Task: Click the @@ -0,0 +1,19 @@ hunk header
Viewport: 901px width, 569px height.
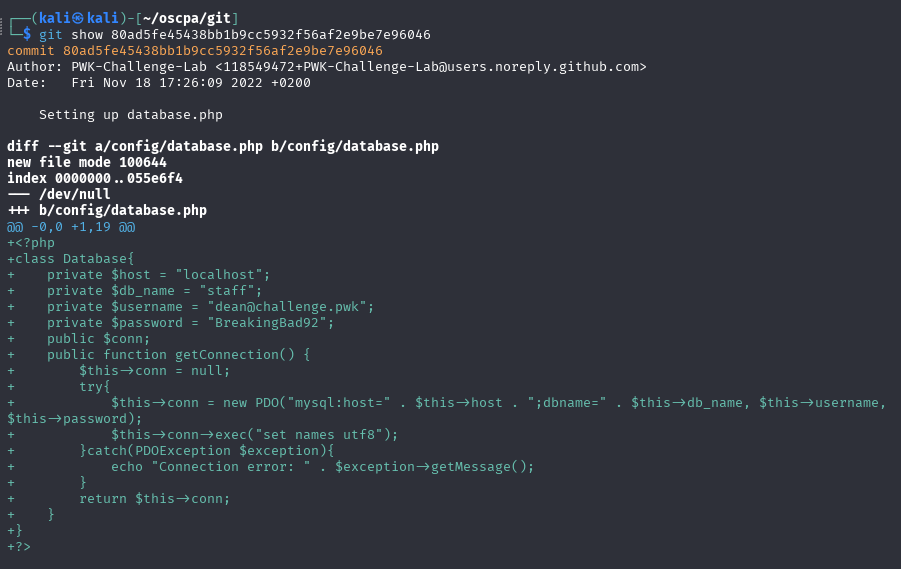Action: pos(71,227)
